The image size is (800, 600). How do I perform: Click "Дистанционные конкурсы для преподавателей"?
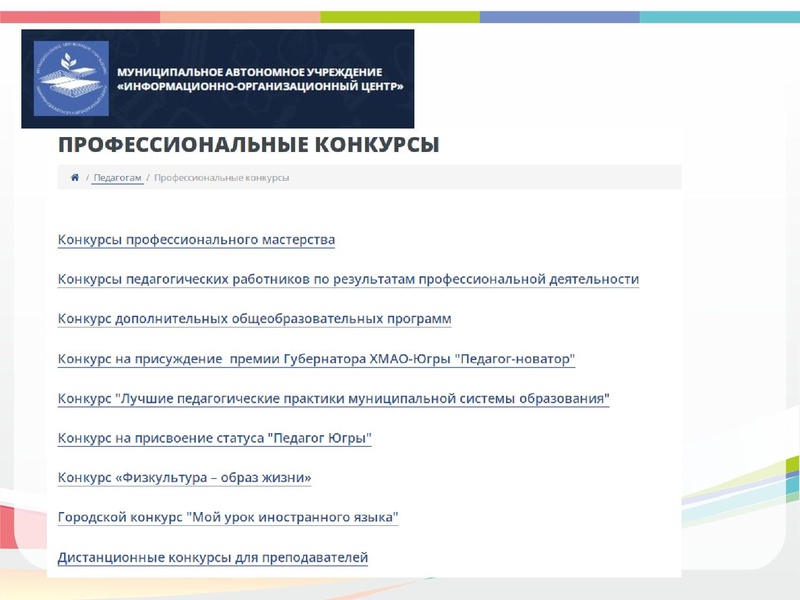[x=214, y=555]
